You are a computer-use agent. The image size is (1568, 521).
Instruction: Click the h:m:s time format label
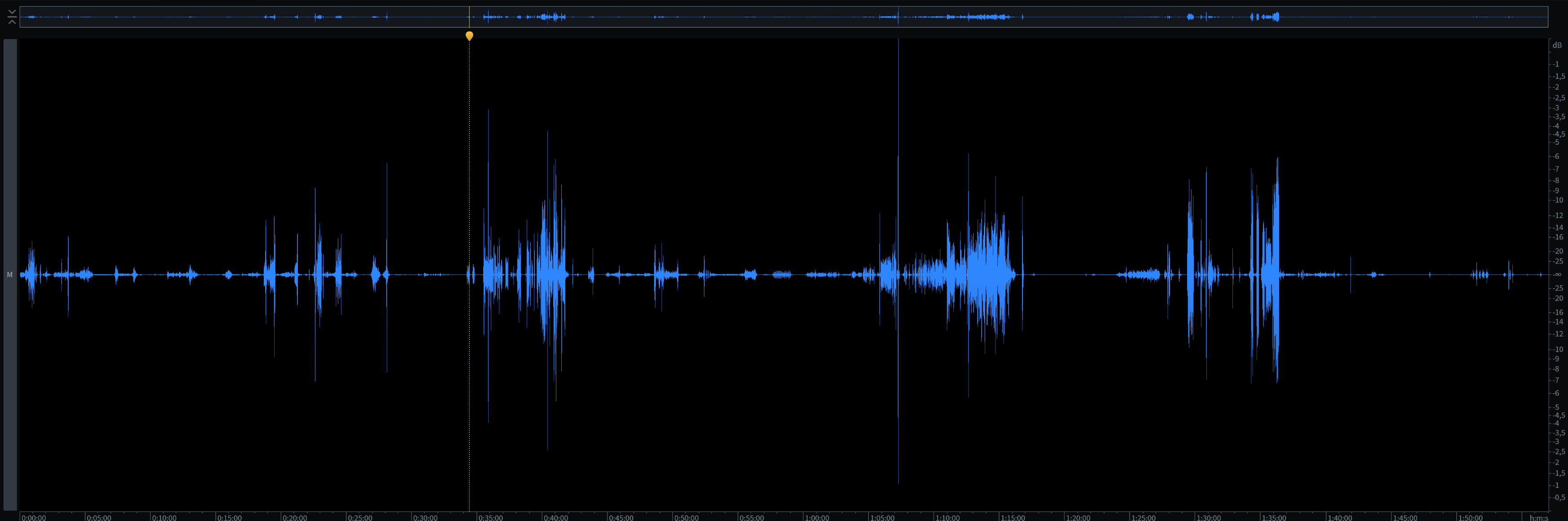click(x=1538, y=517)
